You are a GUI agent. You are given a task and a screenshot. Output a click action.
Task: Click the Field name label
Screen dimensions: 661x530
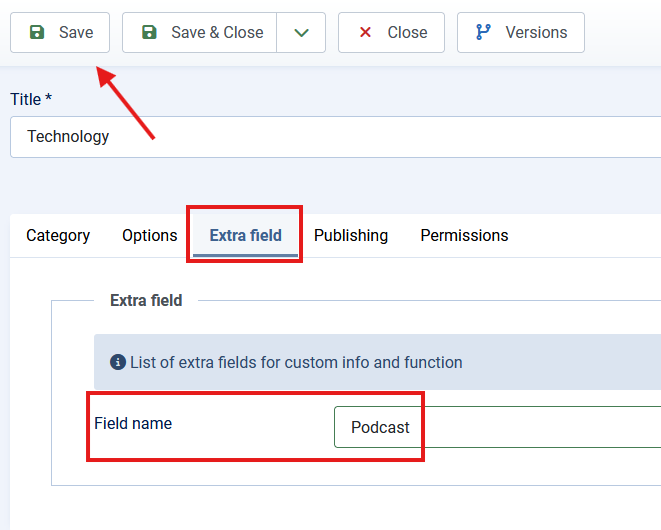(x=133, y=424)
